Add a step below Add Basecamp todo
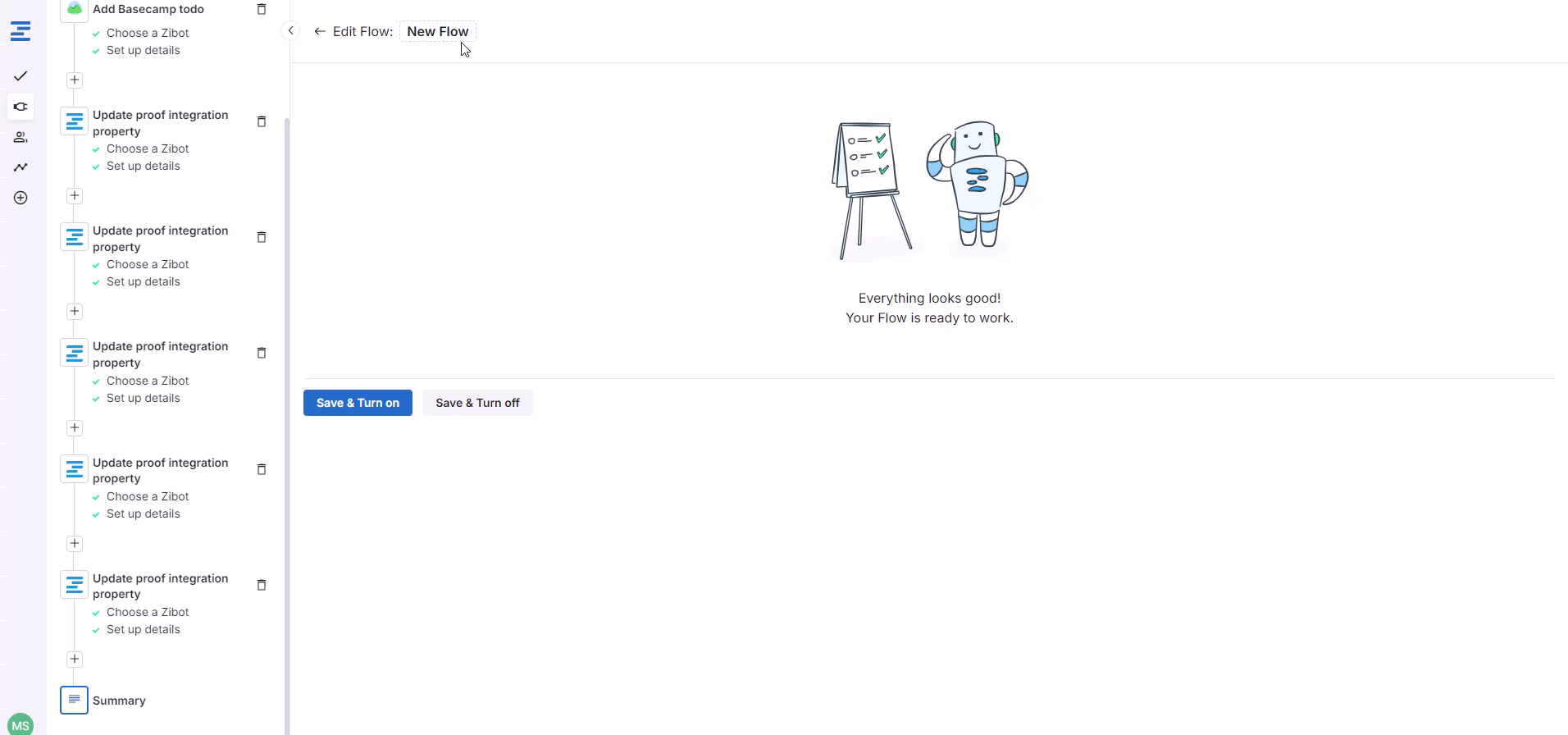The image size is (1568, 735). click(x=75, y=80)
